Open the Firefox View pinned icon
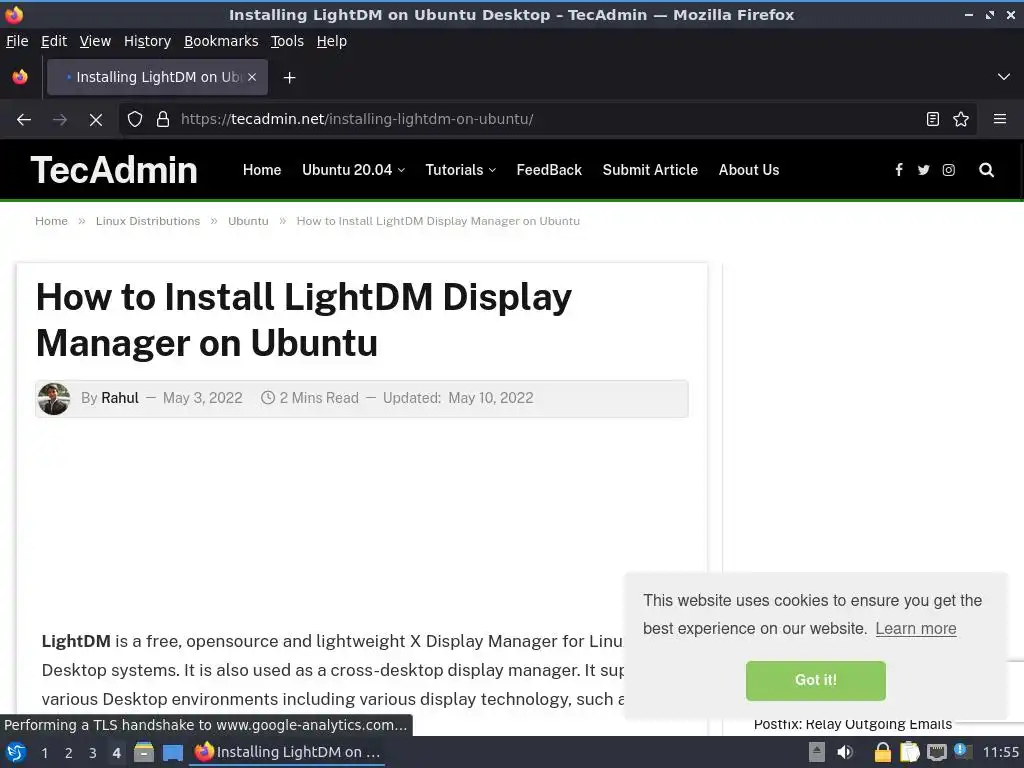This screenshot has width=1024, height=768. [20, 77]
